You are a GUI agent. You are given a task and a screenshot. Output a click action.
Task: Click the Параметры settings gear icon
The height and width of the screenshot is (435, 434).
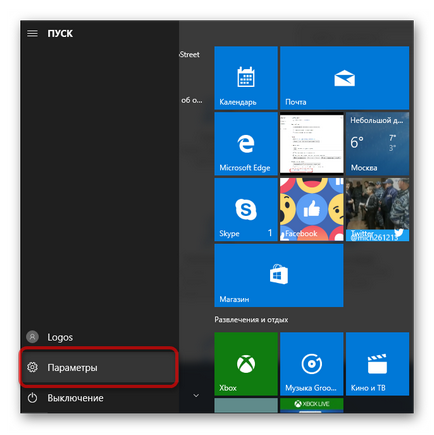point(32,367)
